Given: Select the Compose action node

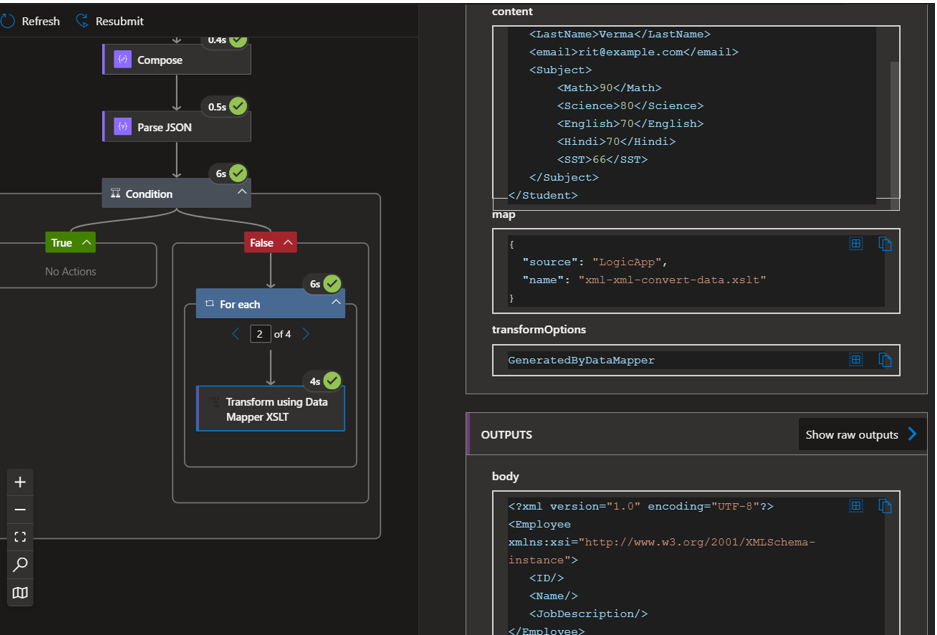Looking at the screenshot, I should tap(176, 60).
